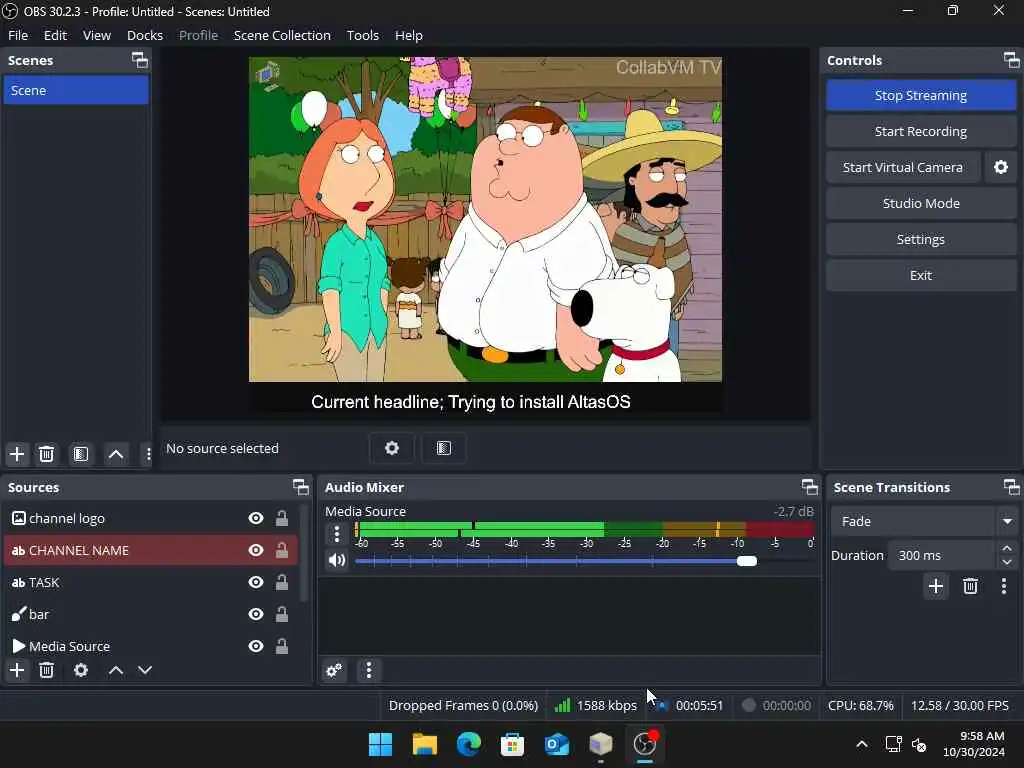The image size is (1024, 768).
Task: Open source properties gear in source toolbar
Action: tap(391, 448)
